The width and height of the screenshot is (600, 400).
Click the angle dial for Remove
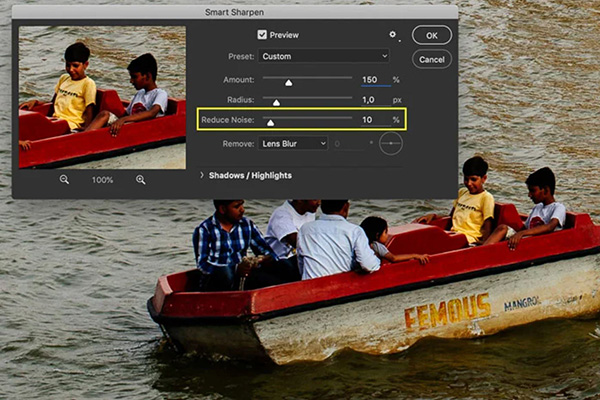click(x=390, y=144)
